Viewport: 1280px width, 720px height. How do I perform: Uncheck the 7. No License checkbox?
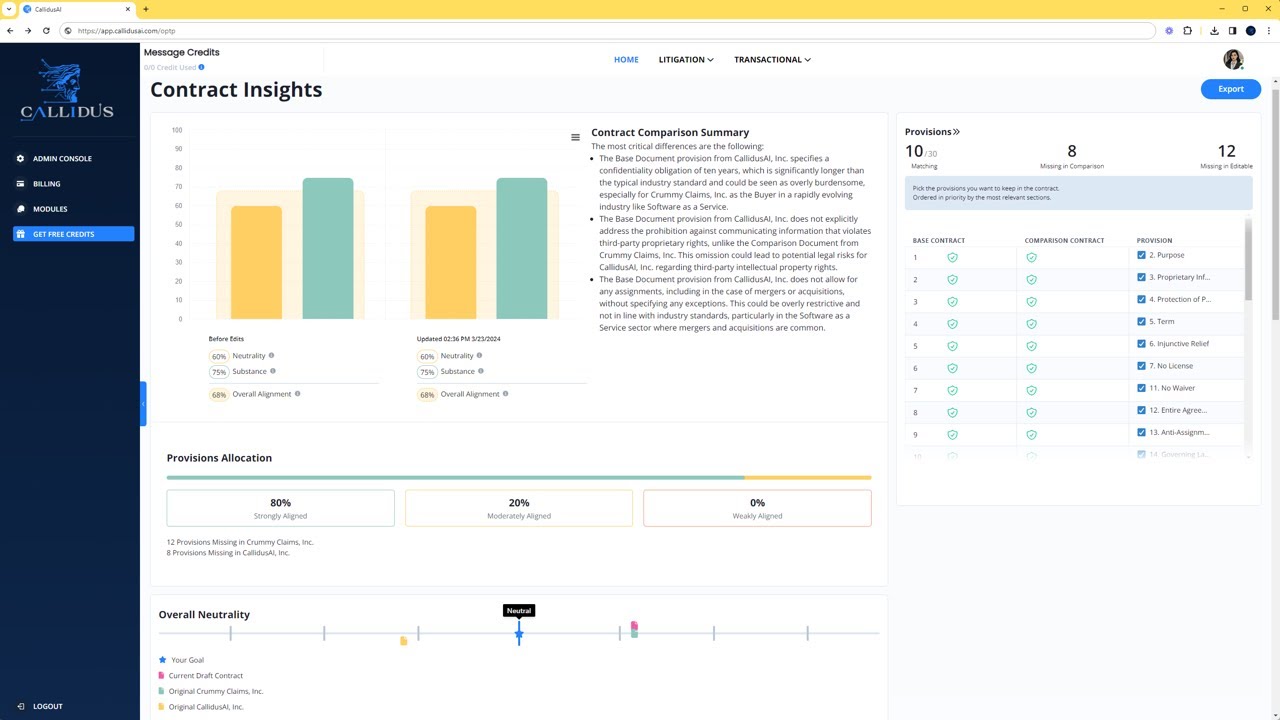[x=1141, y=366]
